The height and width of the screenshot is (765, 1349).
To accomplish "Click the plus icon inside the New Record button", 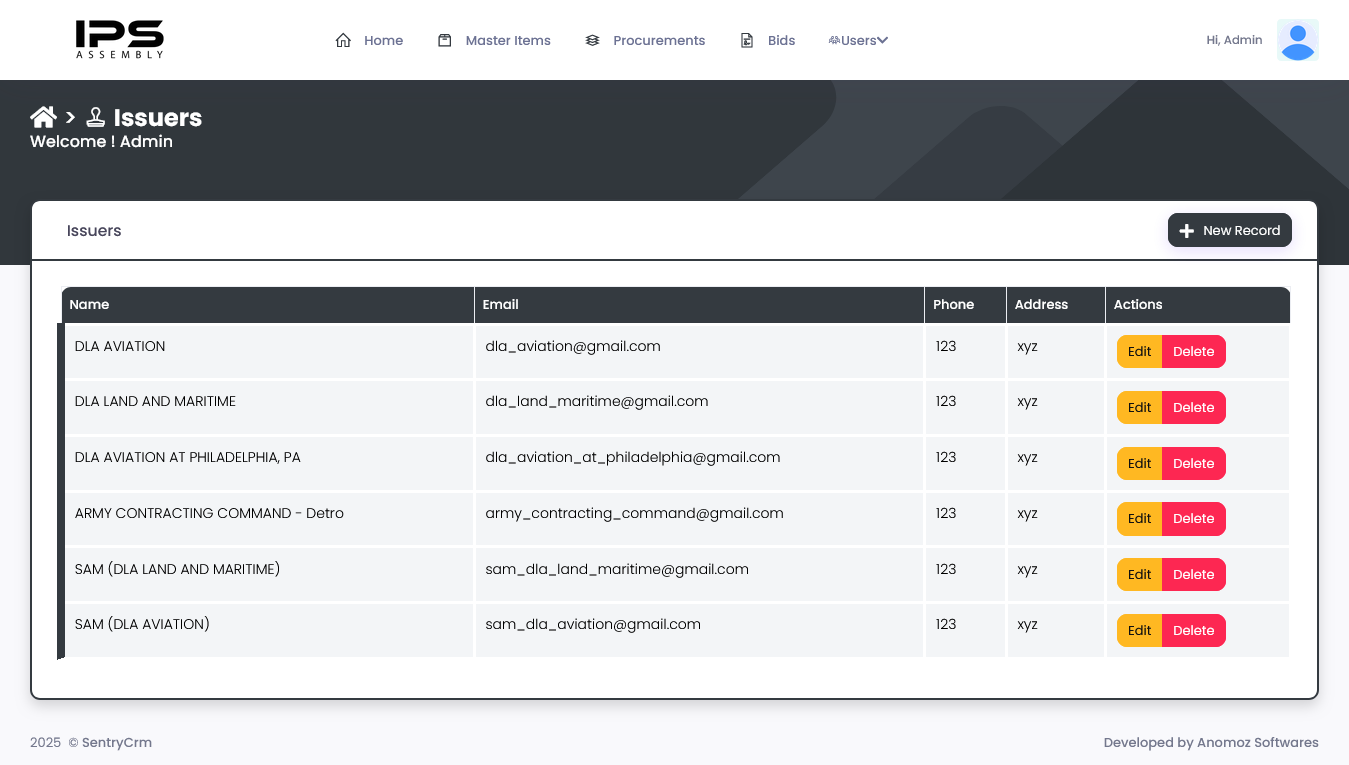I will click(x=1186, y=230).
